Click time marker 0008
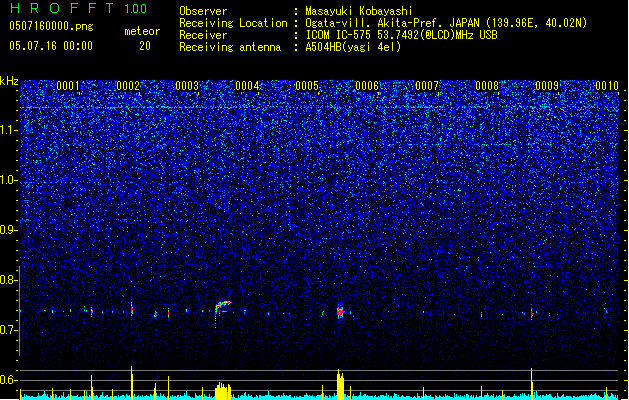 point(487,85)
